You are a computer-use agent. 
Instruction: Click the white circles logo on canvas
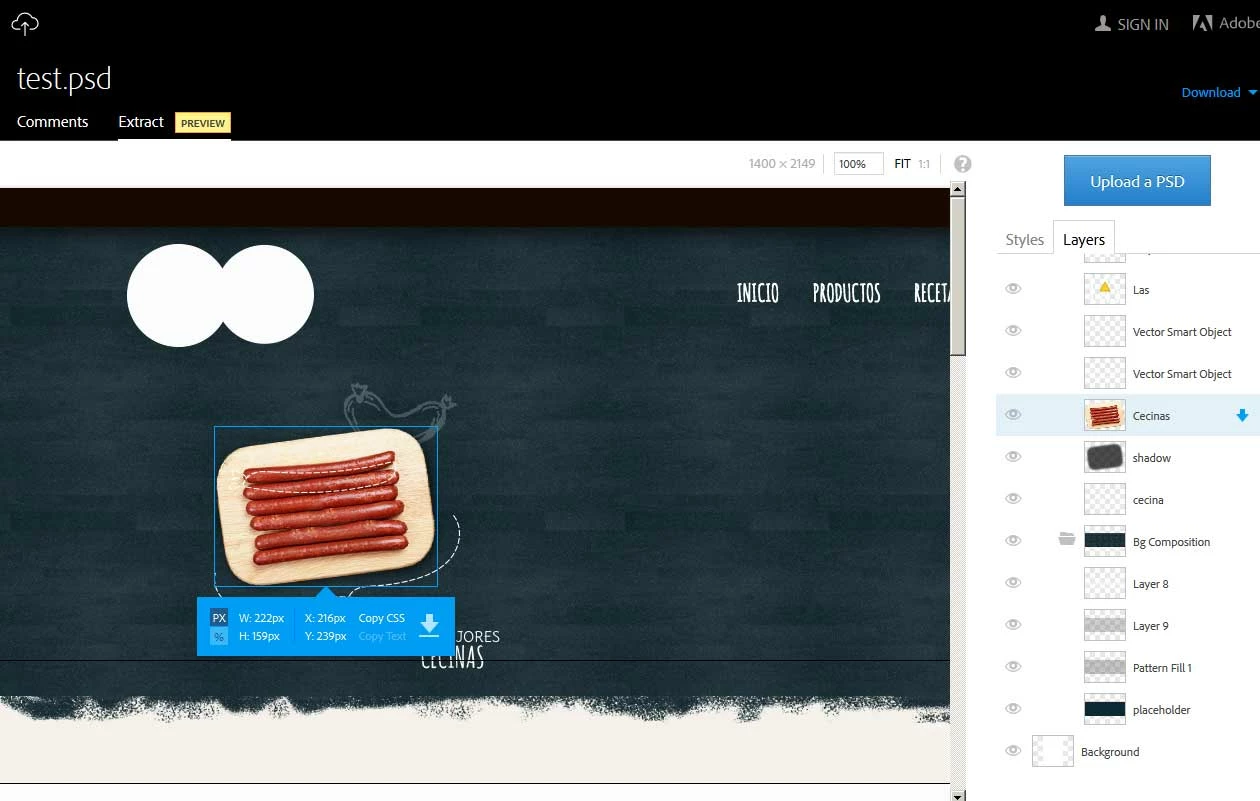221,296
